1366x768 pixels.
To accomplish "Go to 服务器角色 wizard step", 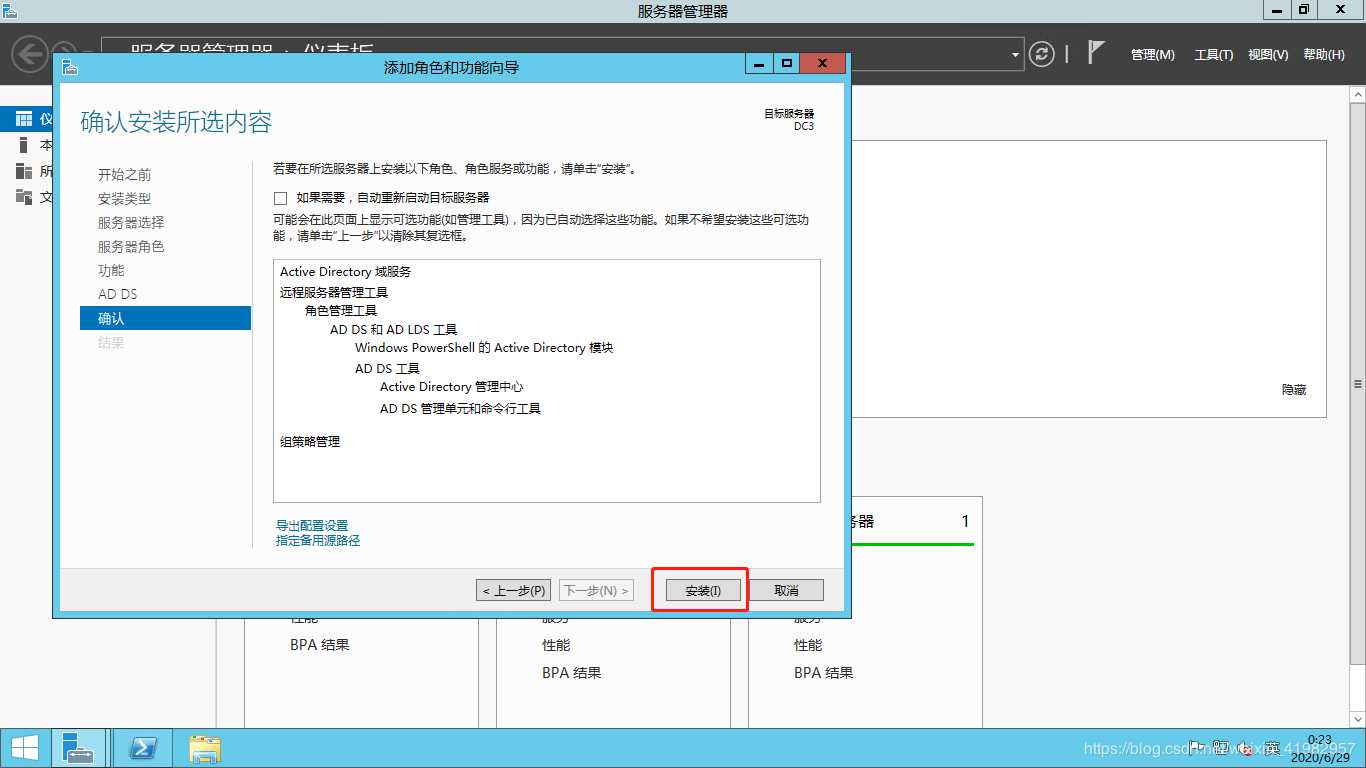I will pos(131,247).
